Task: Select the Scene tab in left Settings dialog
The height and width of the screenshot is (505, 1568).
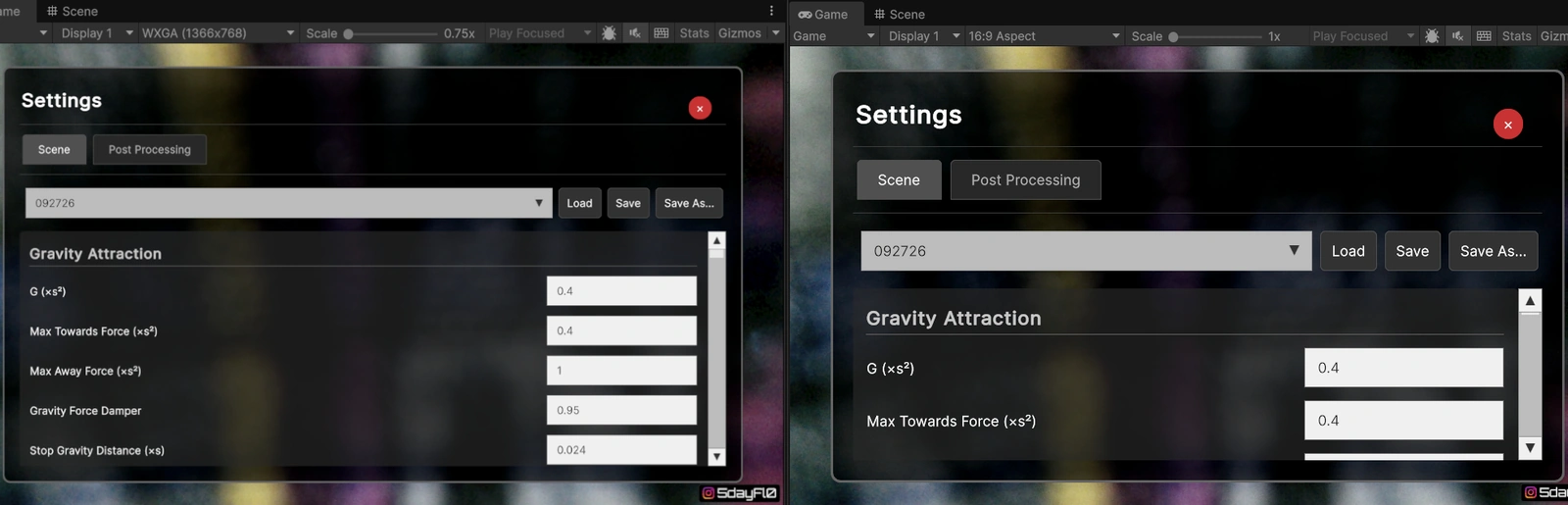Action: (x=54, y=150)
